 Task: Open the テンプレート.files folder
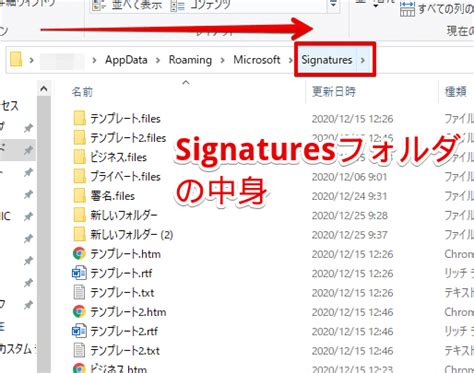tap(117, 118)
